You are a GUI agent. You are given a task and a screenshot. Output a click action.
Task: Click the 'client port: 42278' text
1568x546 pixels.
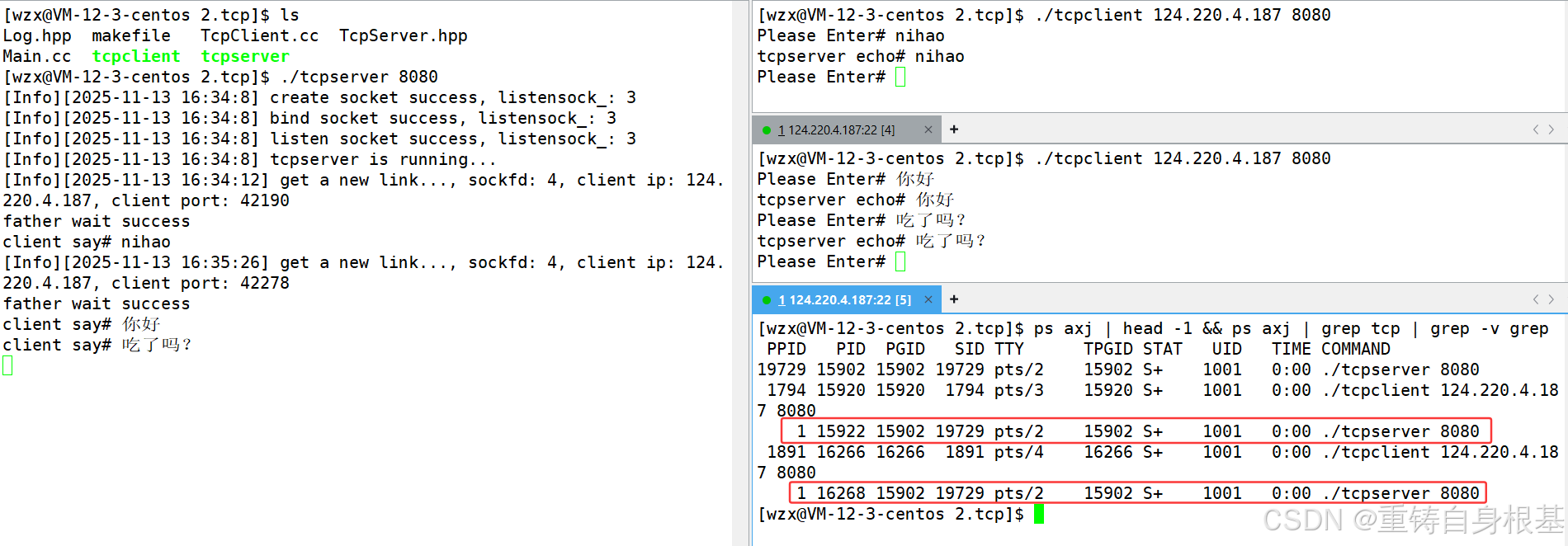coord(201,283)
